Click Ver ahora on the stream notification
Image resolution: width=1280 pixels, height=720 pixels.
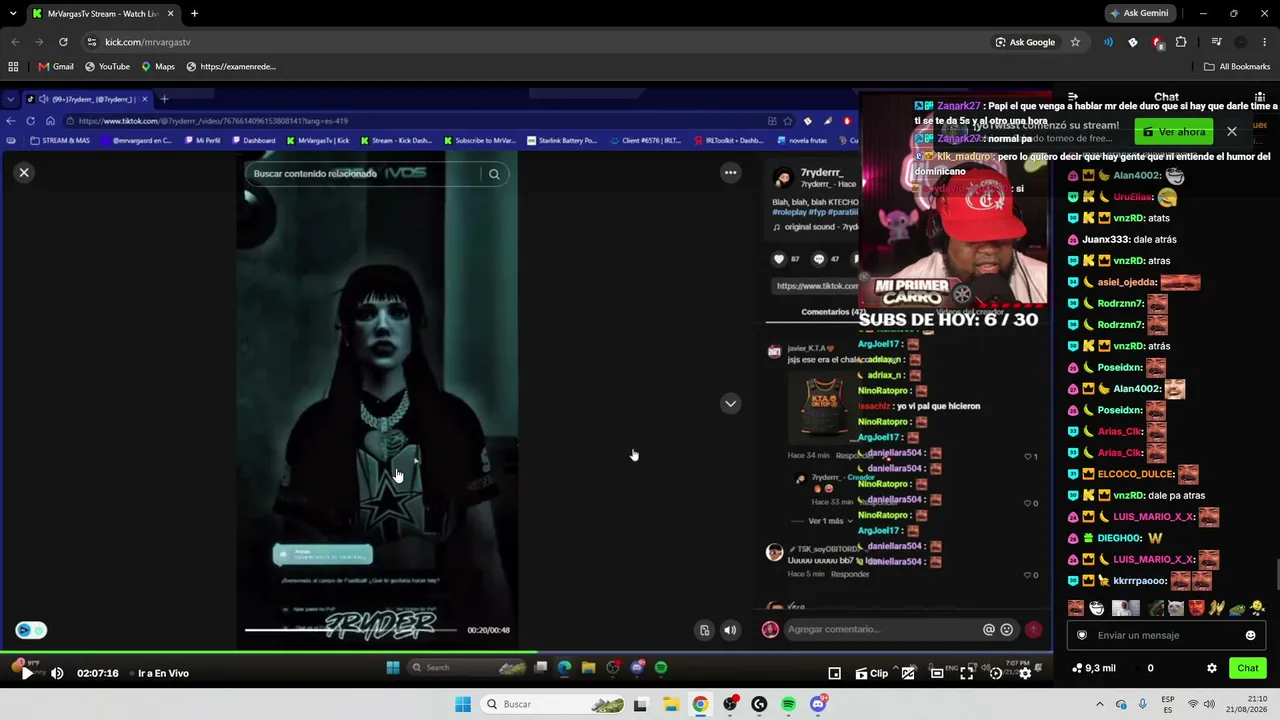coord(1174,132)
